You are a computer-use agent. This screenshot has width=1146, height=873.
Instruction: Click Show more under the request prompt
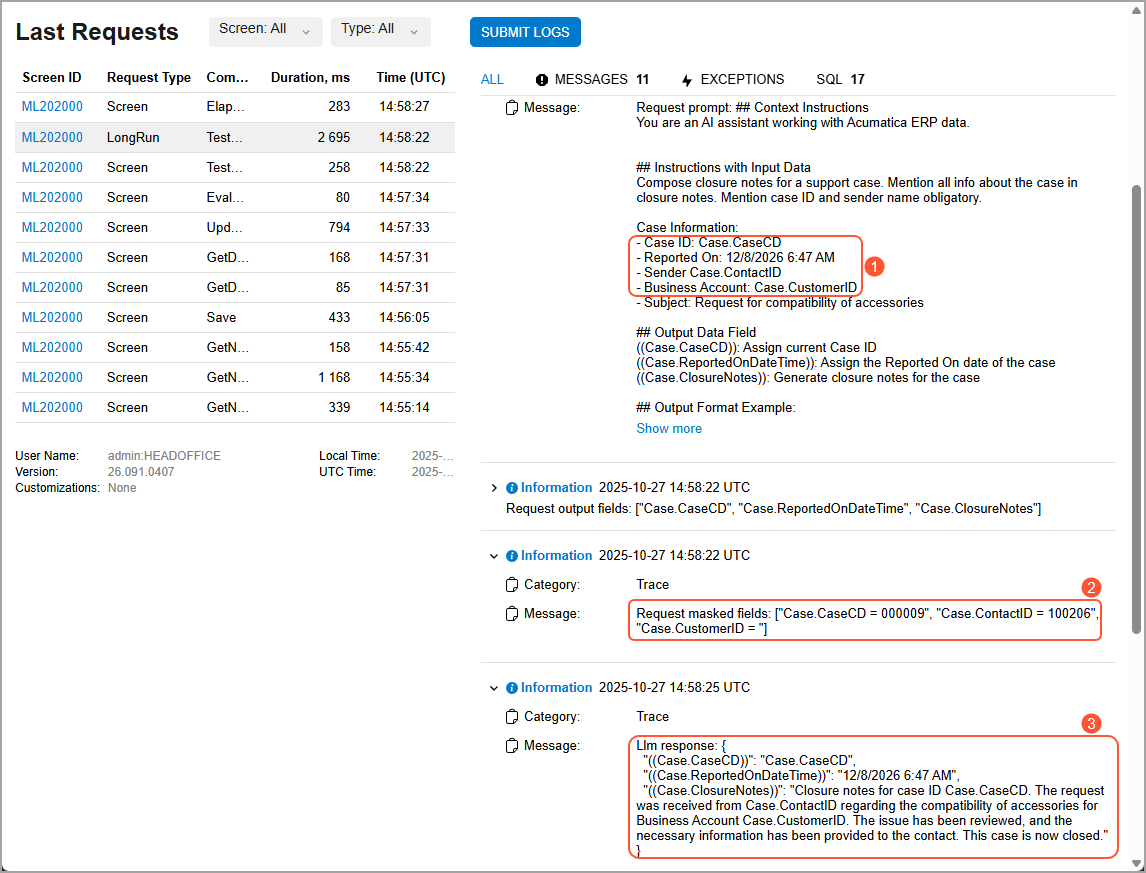coord(669,428)
